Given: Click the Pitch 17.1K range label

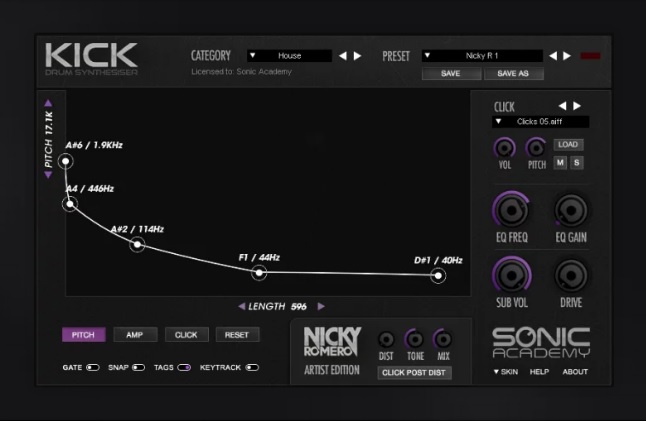Looking at the screenshot, I should [x=49, y=139].
